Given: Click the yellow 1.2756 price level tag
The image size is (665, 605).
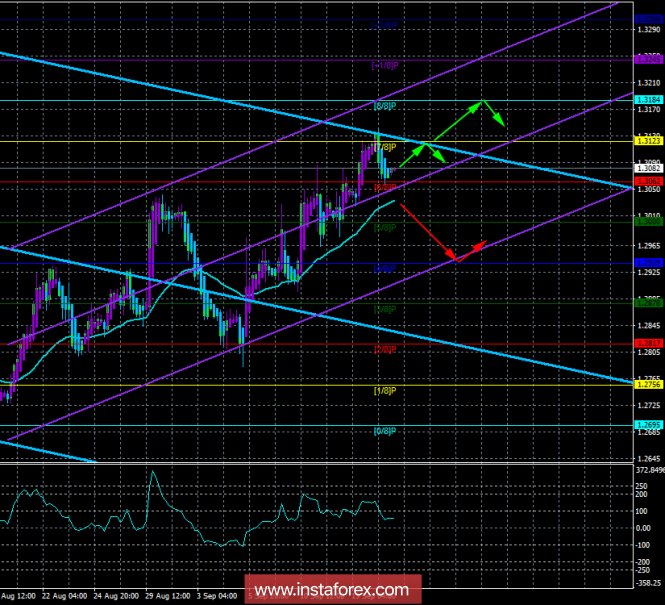Looking at the screenshot, I should pyautogui.click(x=648, y=385).
